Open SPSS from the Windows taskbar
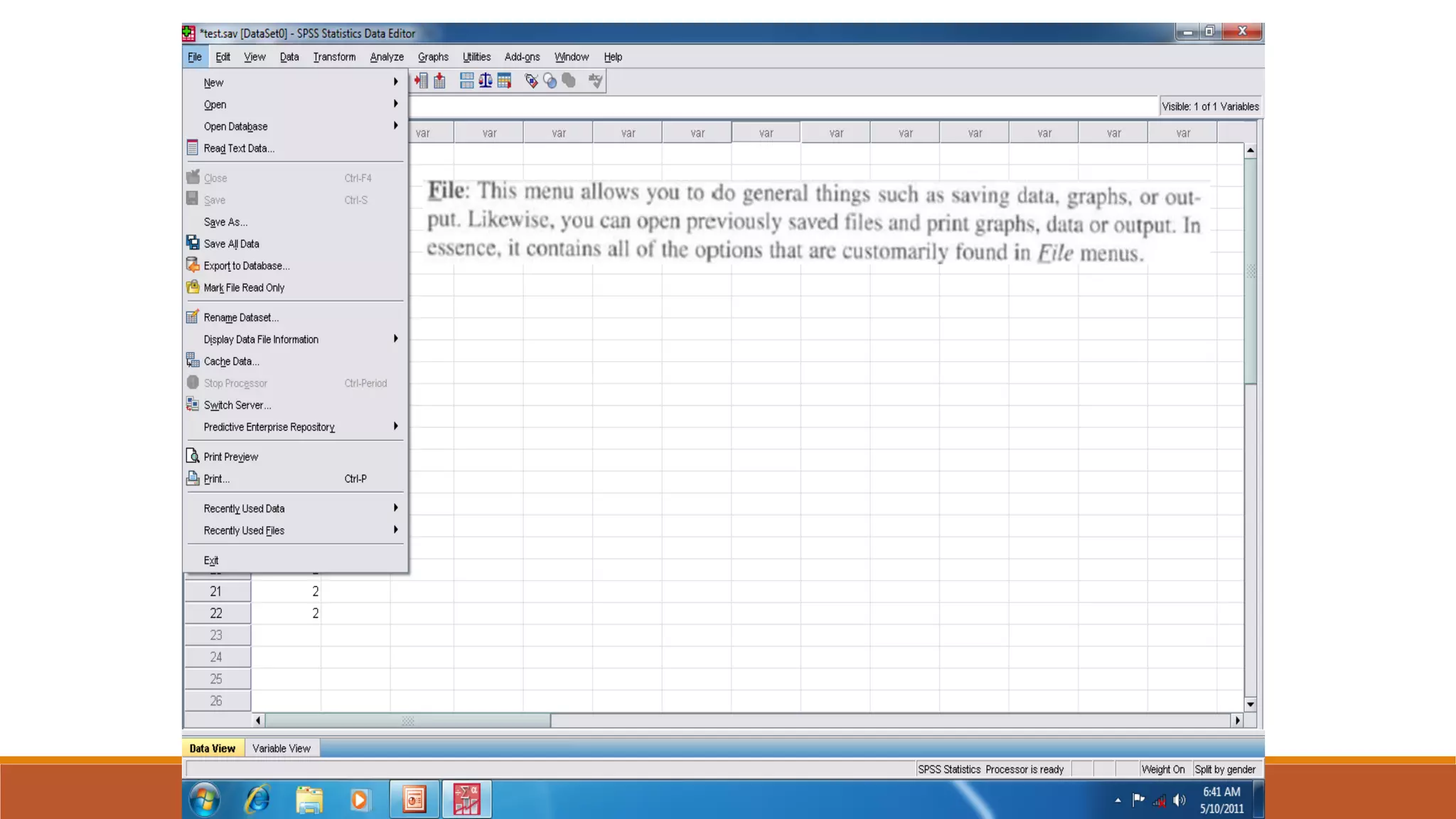1456x819 pixels. 467,800
